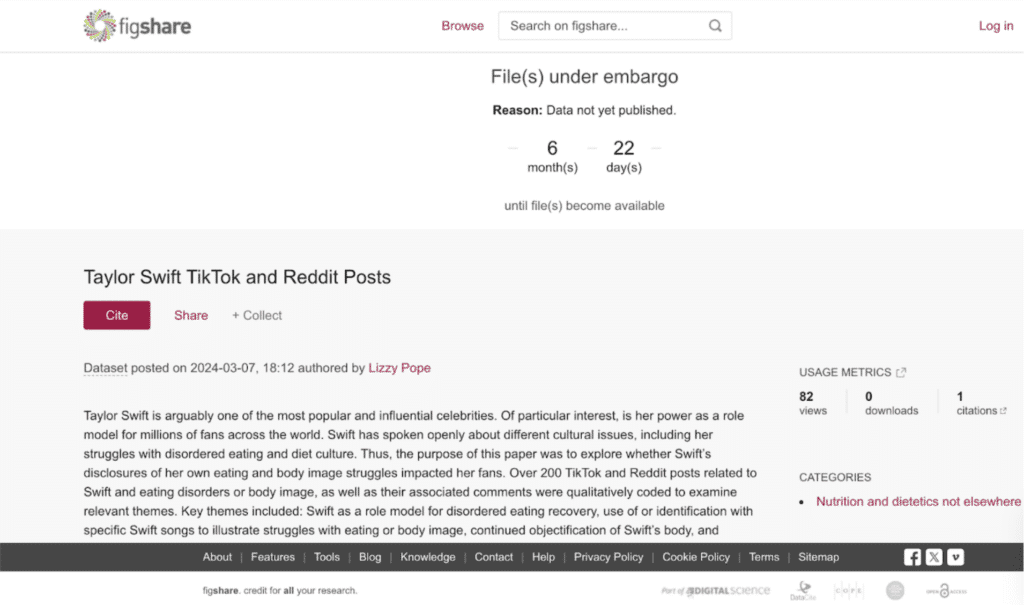Click the X social icon in the footer
The height and width of the screenshot is (605, 1024).
tap(933, 557)
